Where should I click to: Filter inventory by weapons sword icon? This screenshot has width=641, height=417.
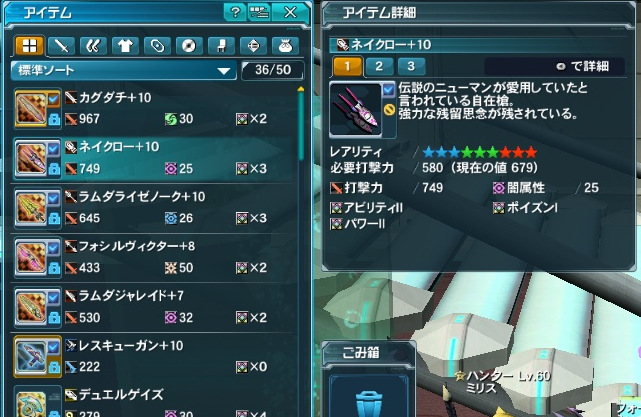click(x=61, y=46)
